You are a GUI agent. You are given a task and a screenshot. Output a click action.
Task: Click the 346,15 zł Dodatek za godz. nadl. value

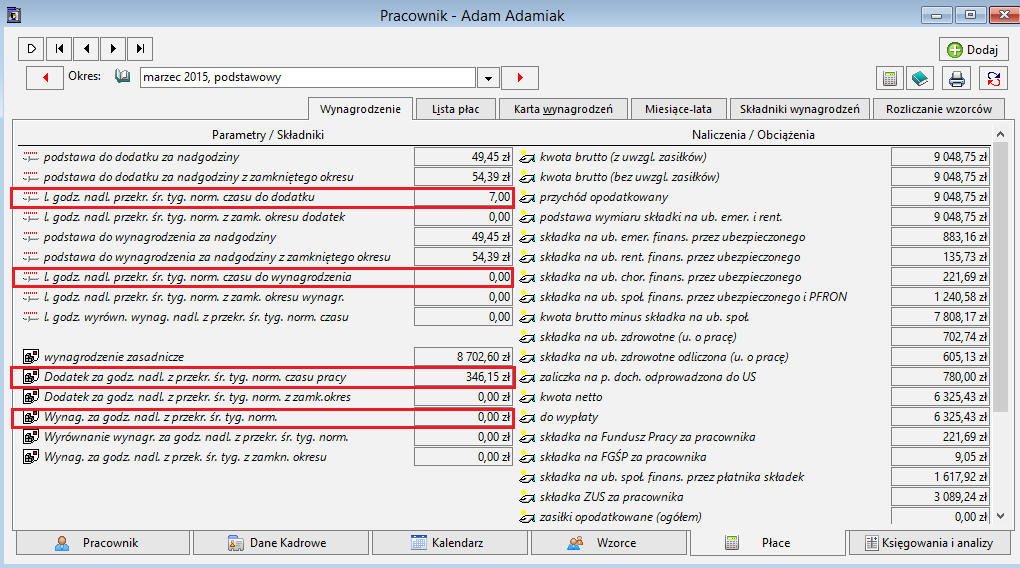coord(463,377)
